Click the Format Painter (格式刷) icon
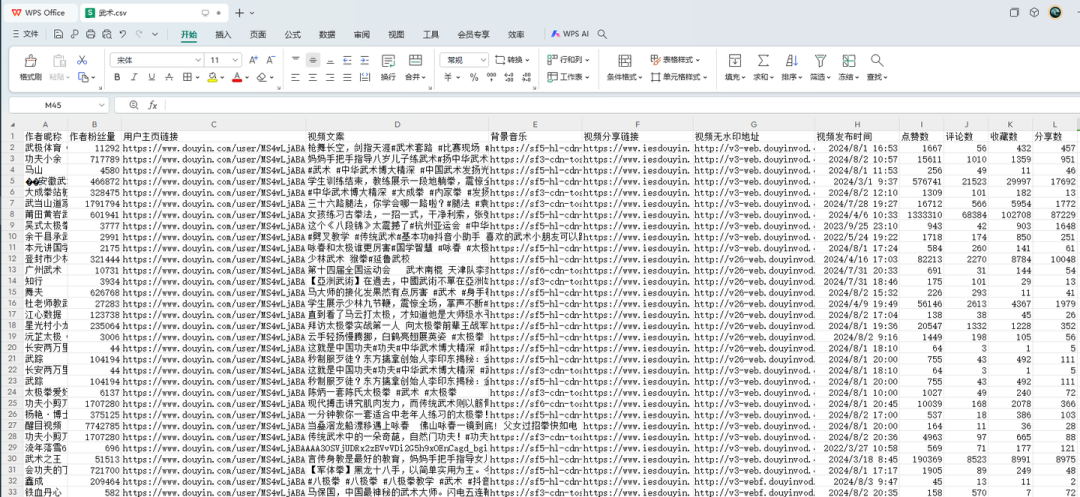Viewport: 1080px width, 497px height. pyautogui.click(x=30, y=61)
